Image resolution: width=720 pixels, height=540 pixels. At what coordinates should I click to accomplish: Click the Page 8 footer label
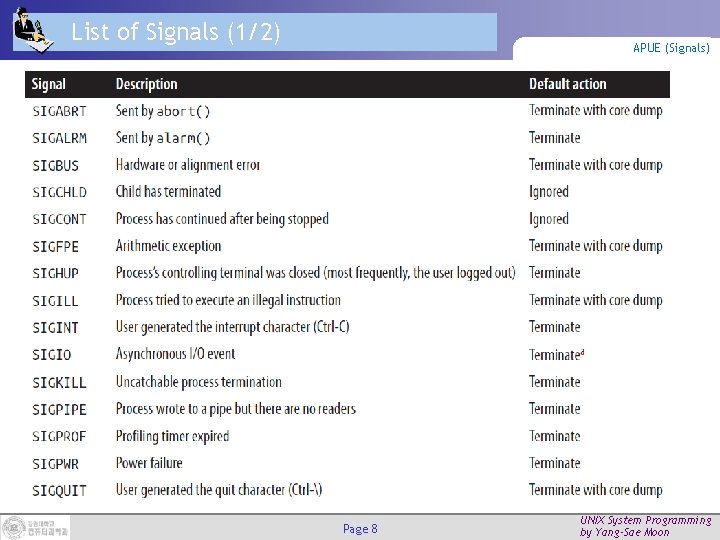(360, 529)
